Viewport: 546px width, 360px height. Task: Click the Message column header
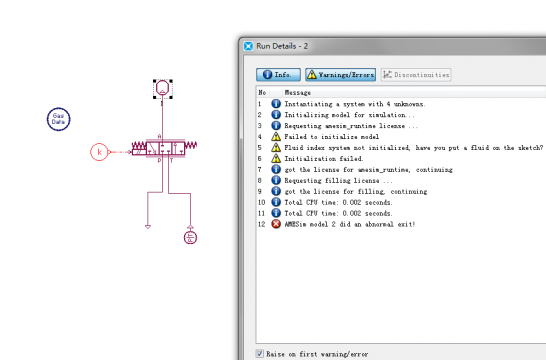tap(298, 93)
